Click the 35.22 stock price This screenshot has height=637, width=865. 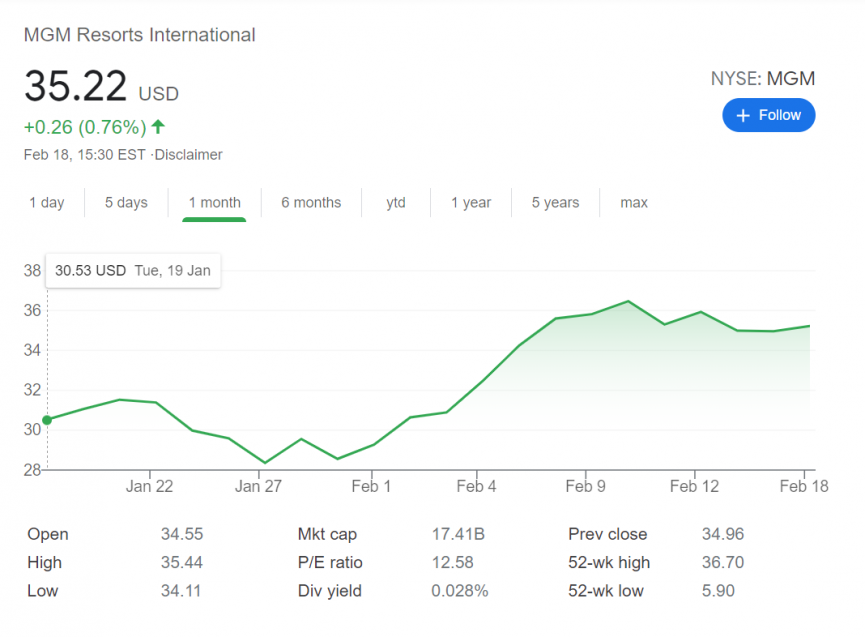click(x=76, y=87)
